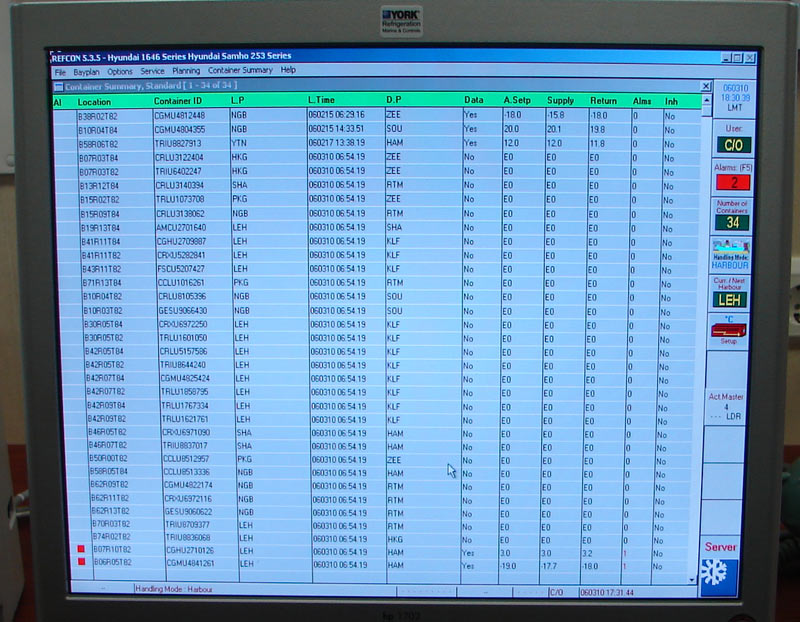Select container TRLU1767334

coord(185,406)
